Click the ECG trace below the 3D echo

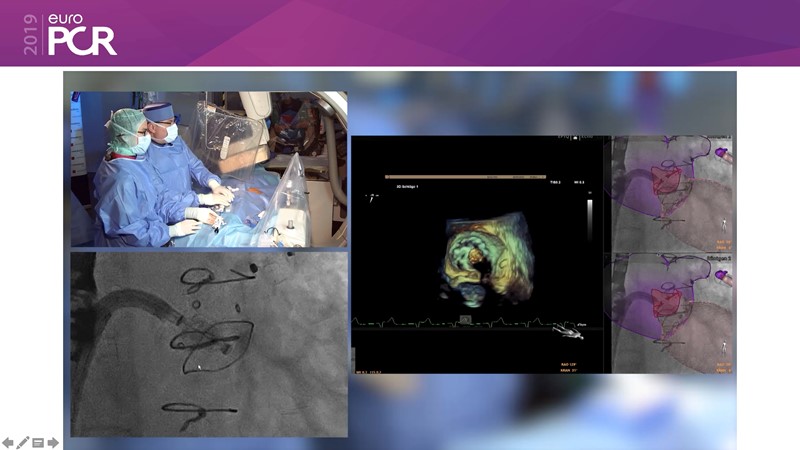[420, 321]
